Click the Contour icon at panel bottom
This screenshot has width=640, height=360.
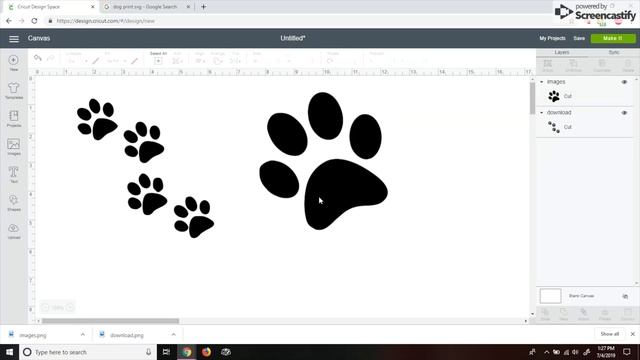click(627, 314)
